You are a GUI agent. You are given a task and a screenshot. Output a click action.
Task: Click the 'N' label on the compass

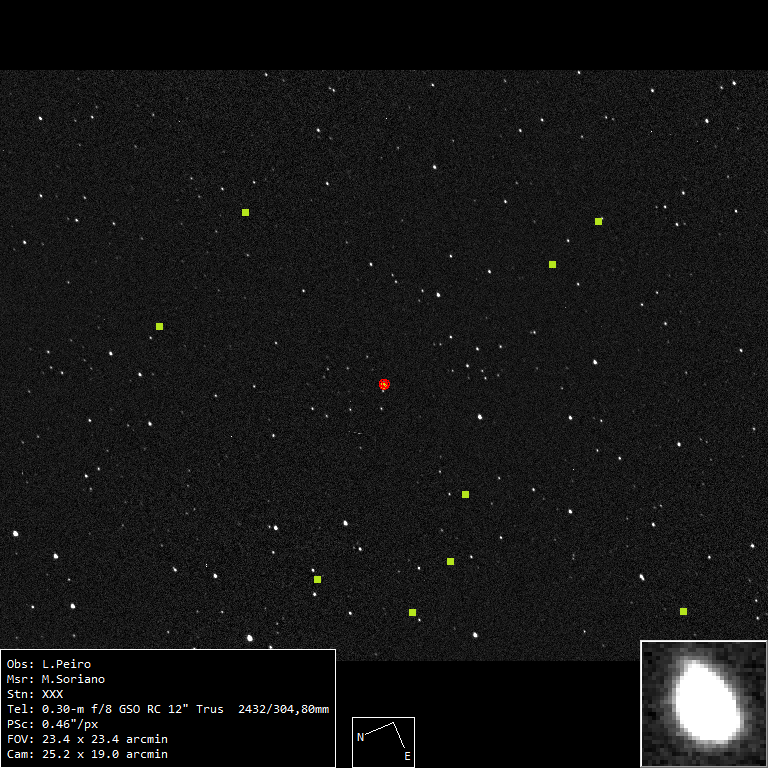tap(360, 737)
